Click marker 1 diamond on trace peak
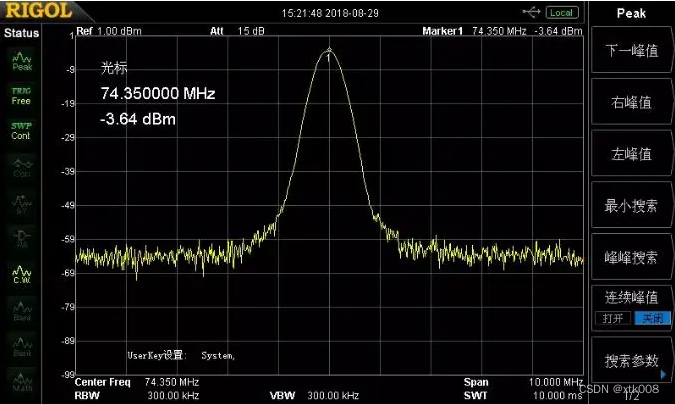675x404 pixels. [329, 50]
